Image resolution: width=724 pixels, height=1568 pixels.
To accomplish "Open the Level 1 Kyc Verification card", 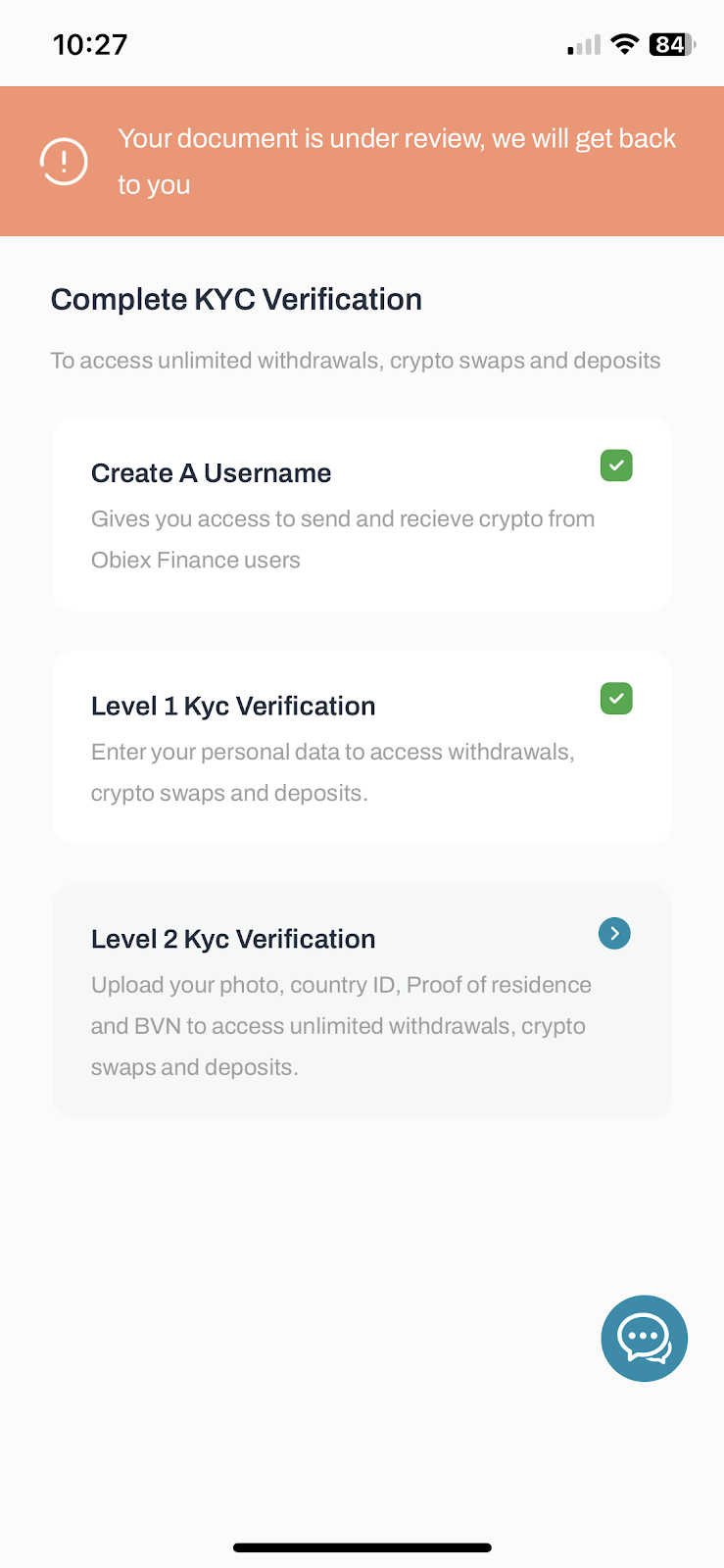I will tap(362, 748).
